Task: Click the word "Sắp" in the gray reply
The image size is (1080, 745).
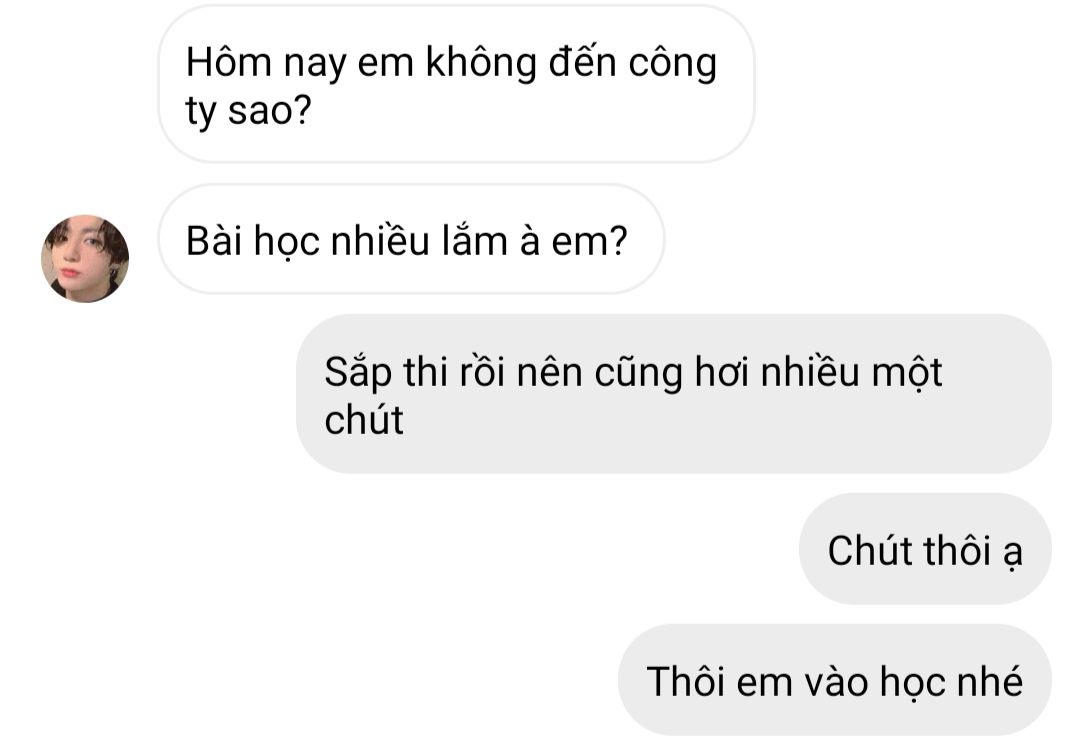Action: [357, 373]
